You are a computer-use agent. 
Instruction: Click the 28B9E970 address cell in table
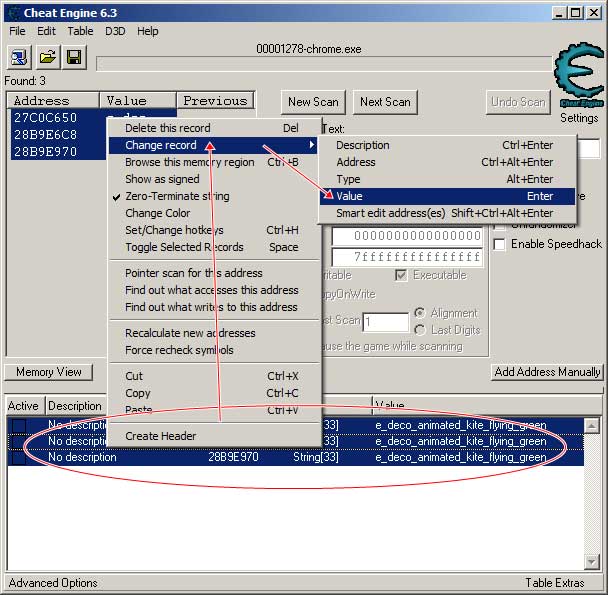(233, 457)
